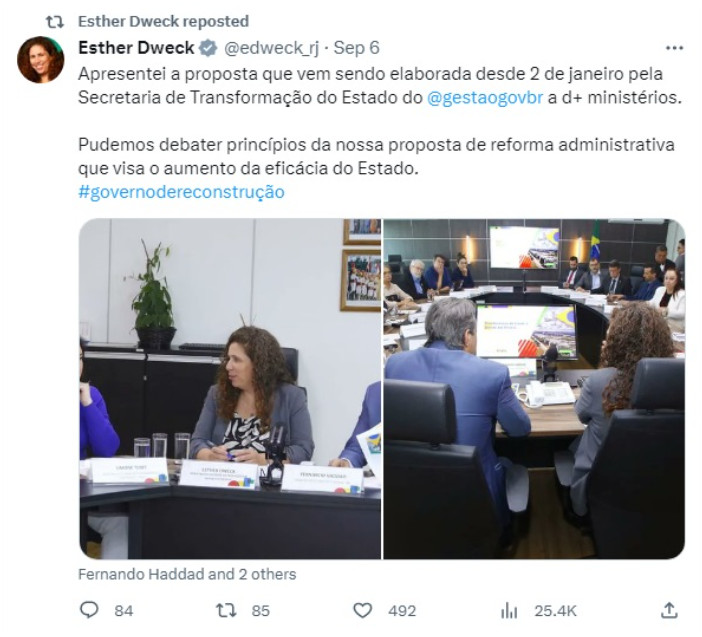The image size is (702, 637).
Task: Like the tweet with the heart icon
Action: 363,611
